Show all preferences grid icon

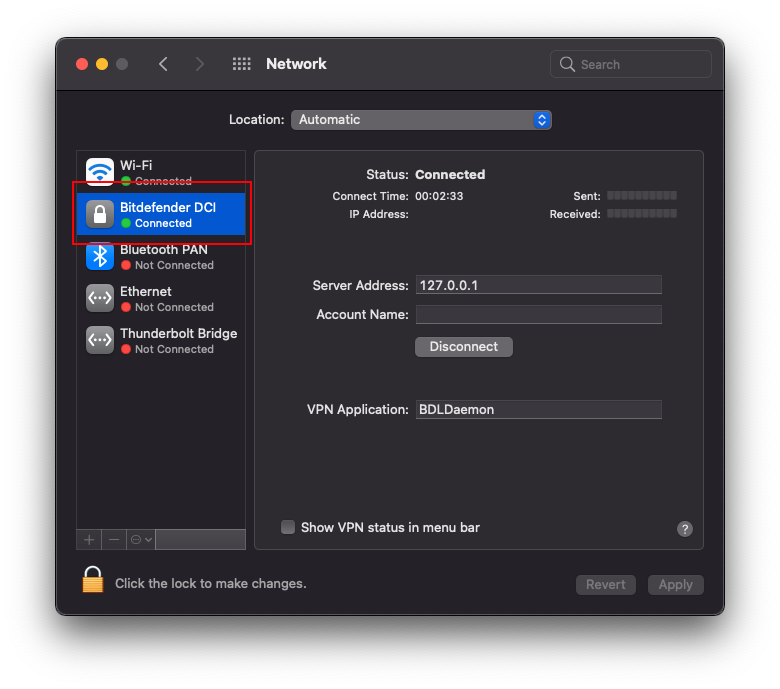pos(242,64)
